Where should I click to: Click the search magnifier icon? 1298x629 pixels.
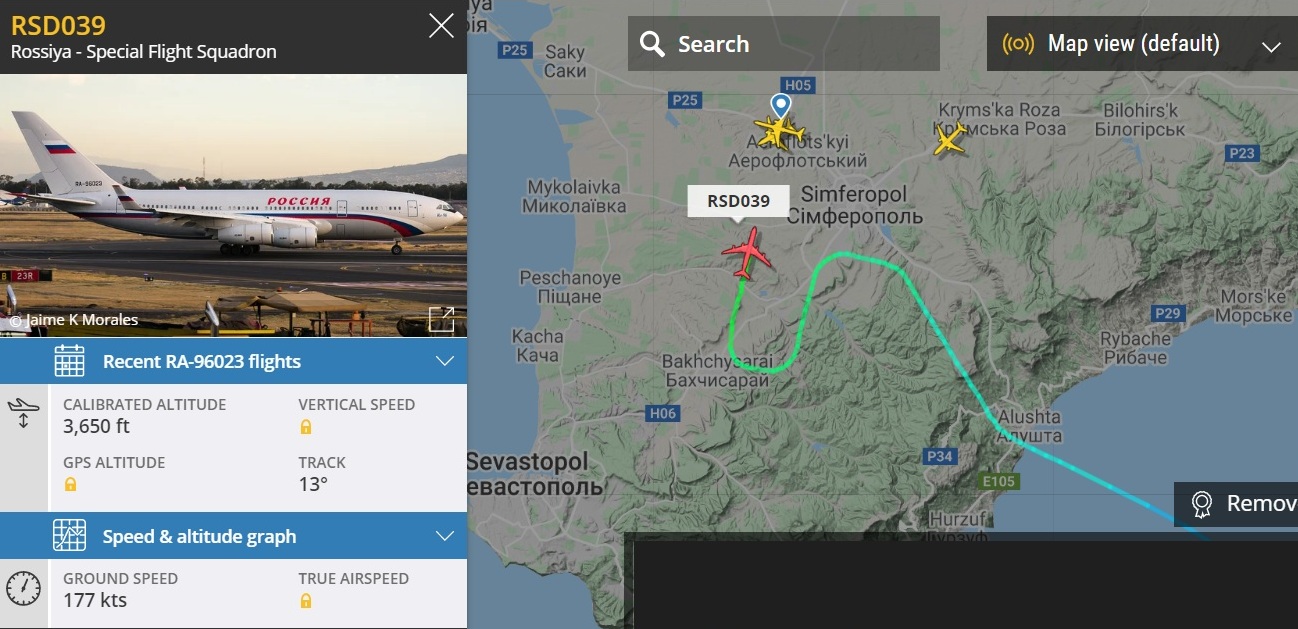pos(652,44)
